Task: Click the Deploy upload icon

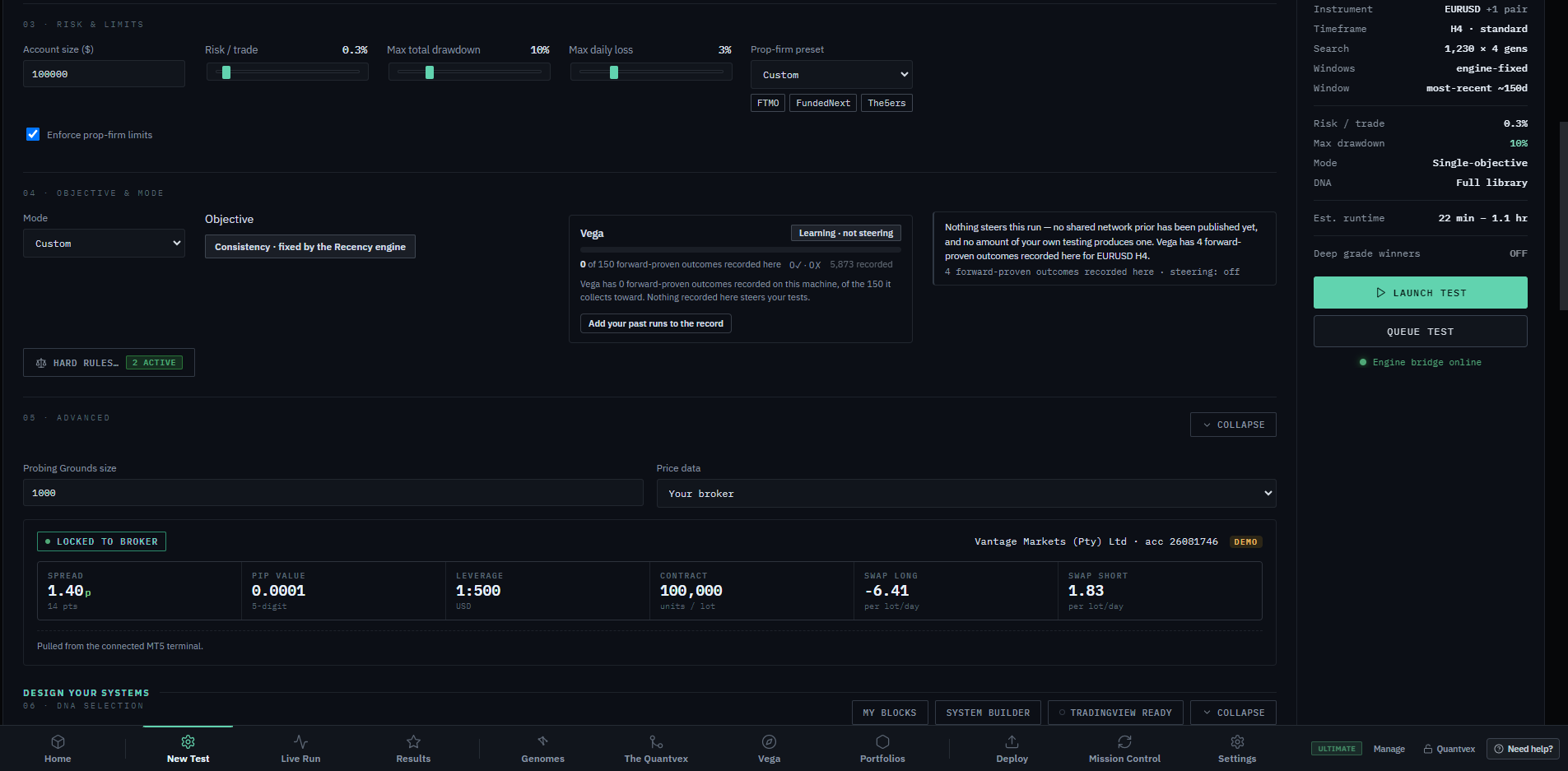Action: (x=1012, y=741)
